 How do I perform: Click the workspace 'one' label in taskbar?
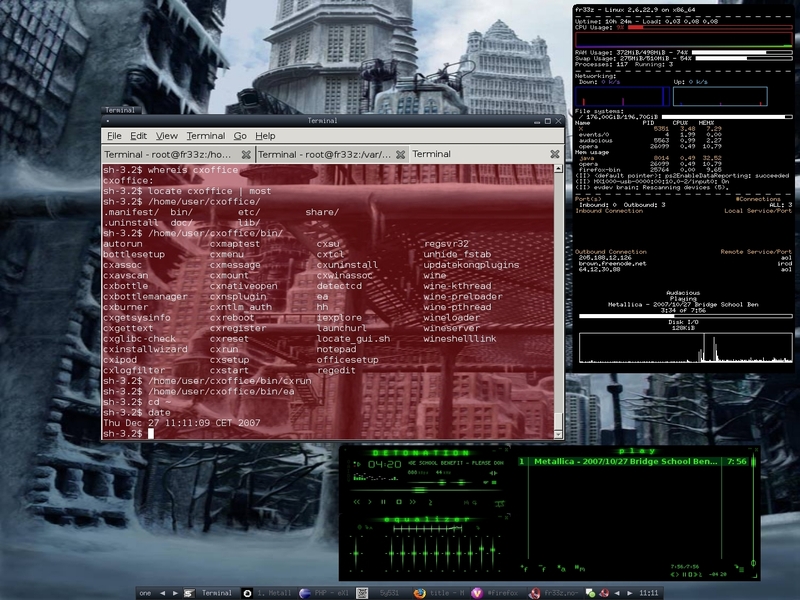tap(145, 593)
